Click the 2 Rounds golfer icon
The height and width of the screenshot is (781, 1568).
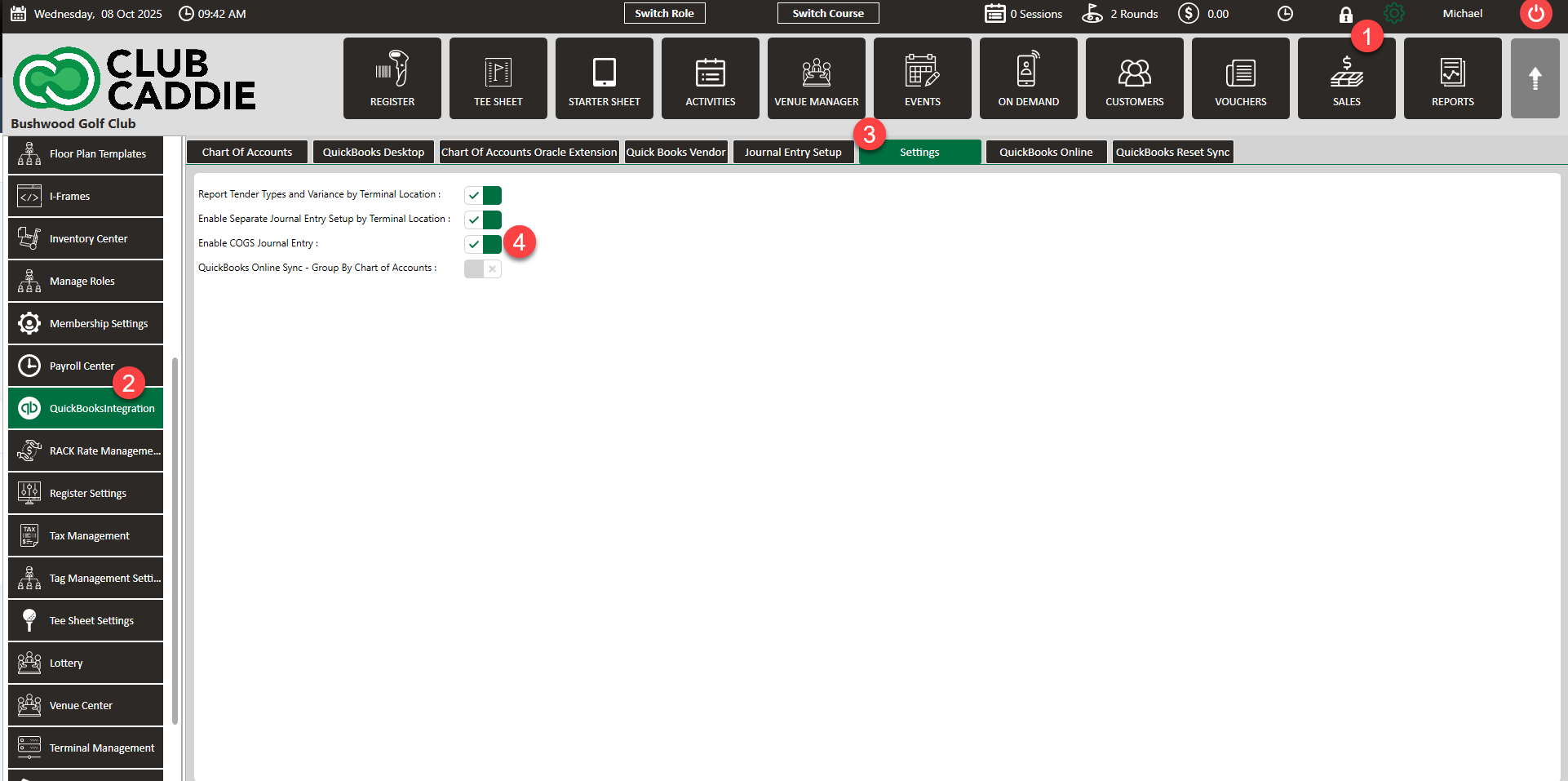click(1092, 14)
